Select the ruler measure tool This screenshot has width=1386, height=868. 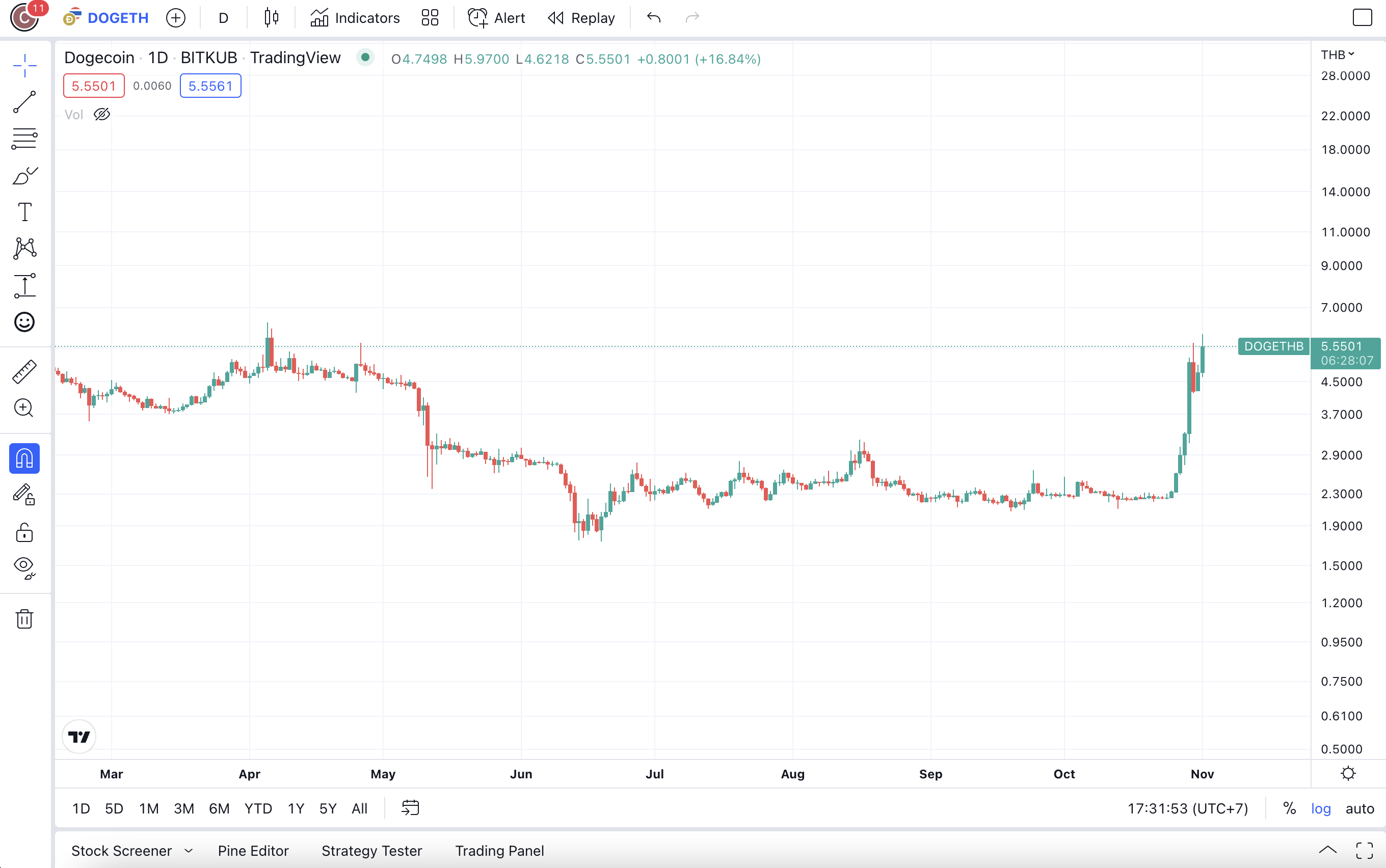24,372
